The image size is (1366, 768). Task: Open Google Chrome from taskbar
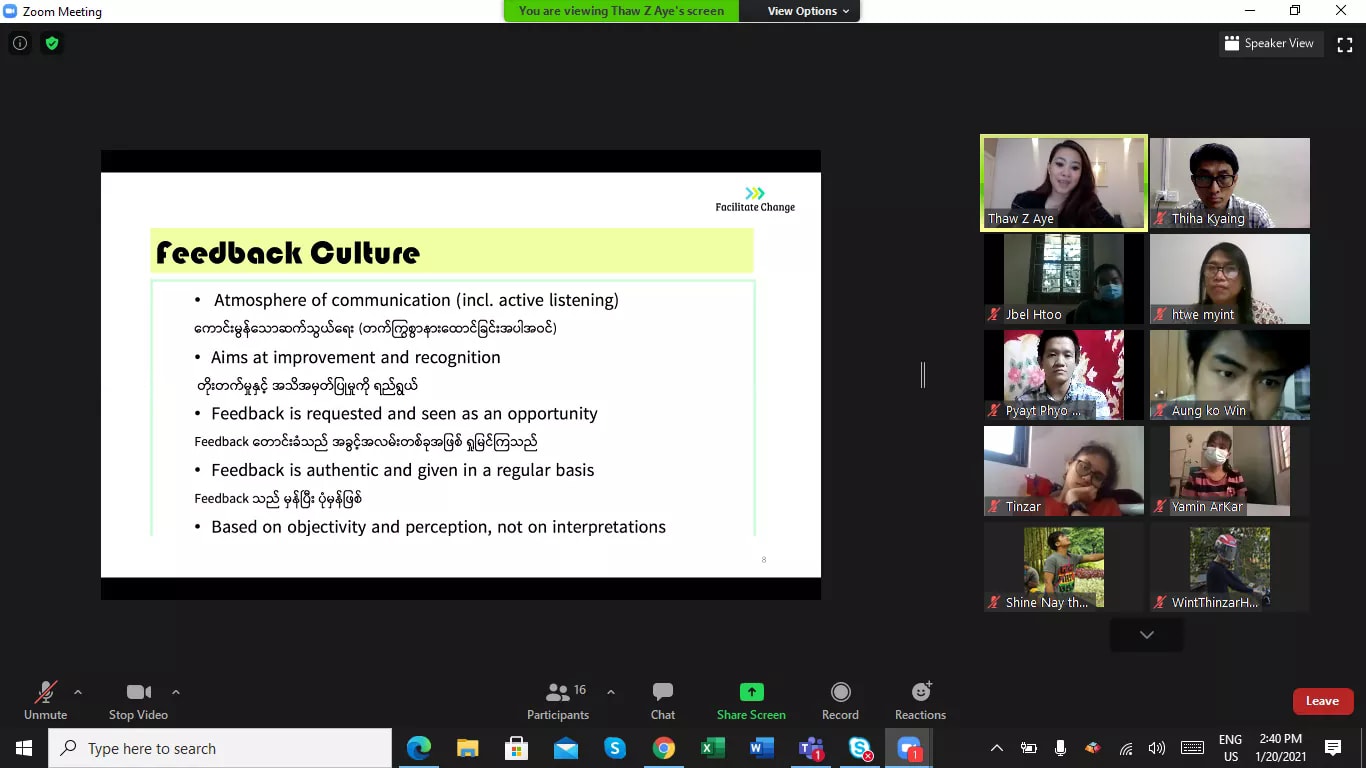click(x=664, y=748)
